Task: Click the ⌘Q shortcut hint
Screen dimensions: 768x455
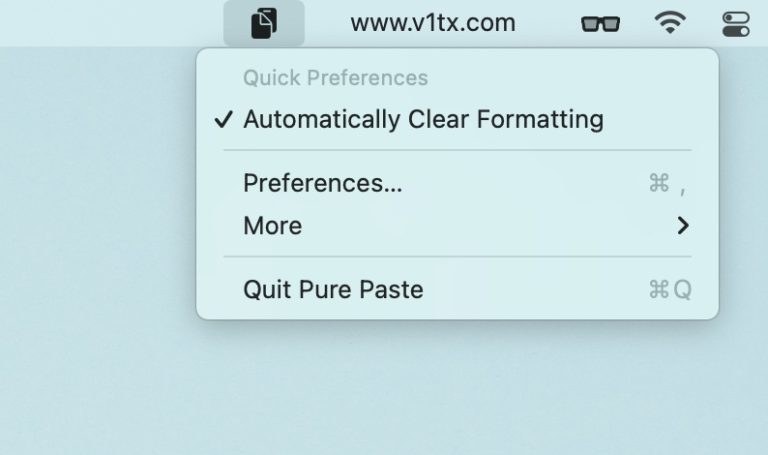Action: coord(670,289)
